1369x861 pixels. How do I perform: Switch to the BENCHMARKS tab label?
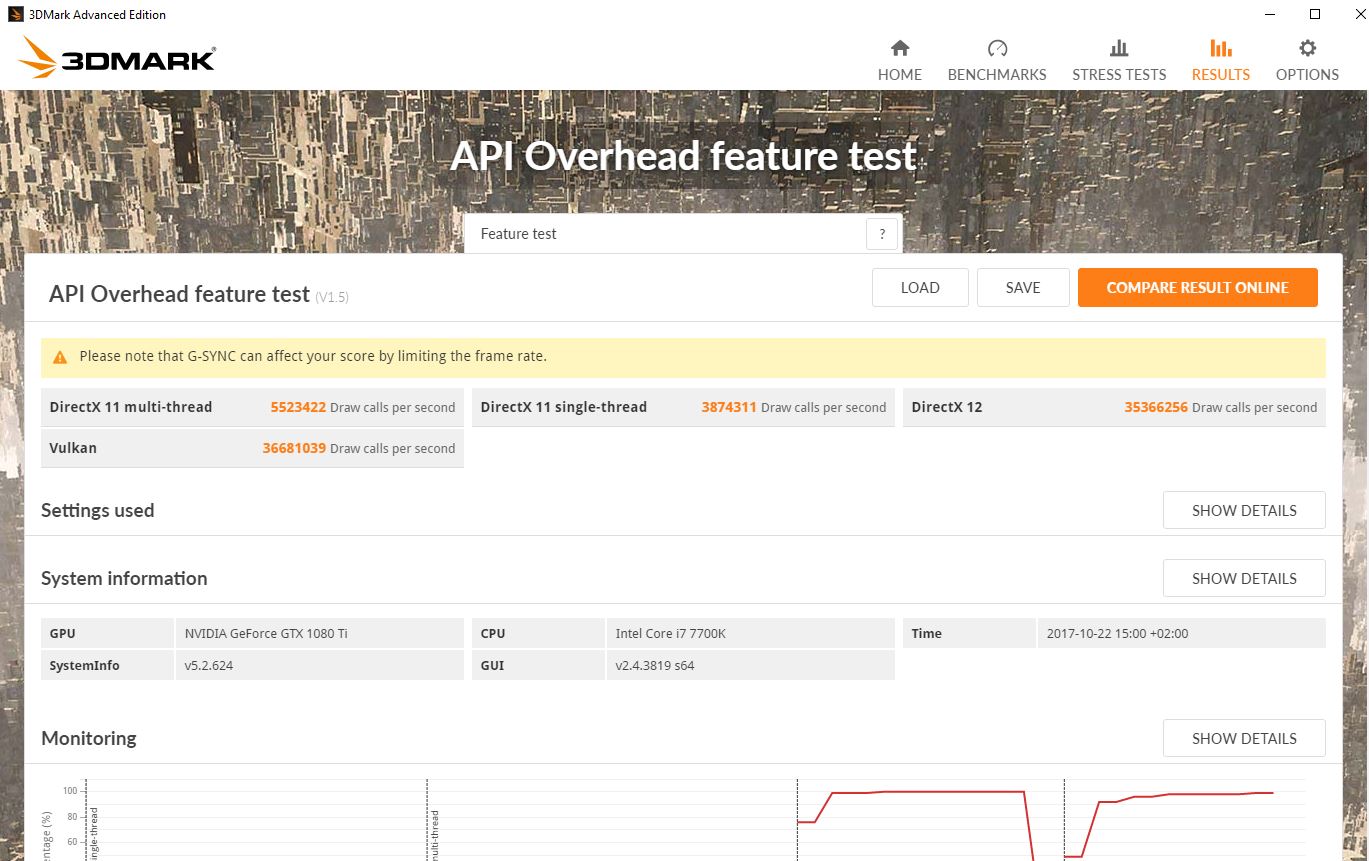pos(997,75)
